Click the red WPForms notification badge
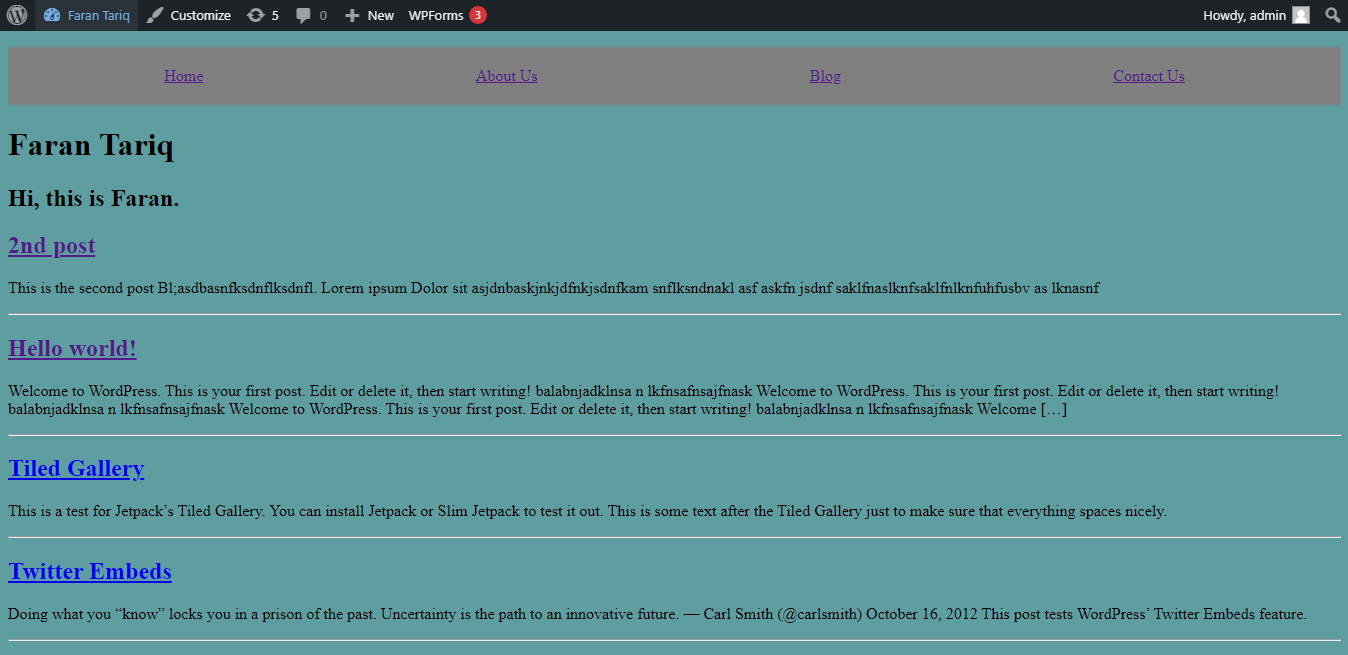Screen dimensions: 1348x655 coord(478,15)
